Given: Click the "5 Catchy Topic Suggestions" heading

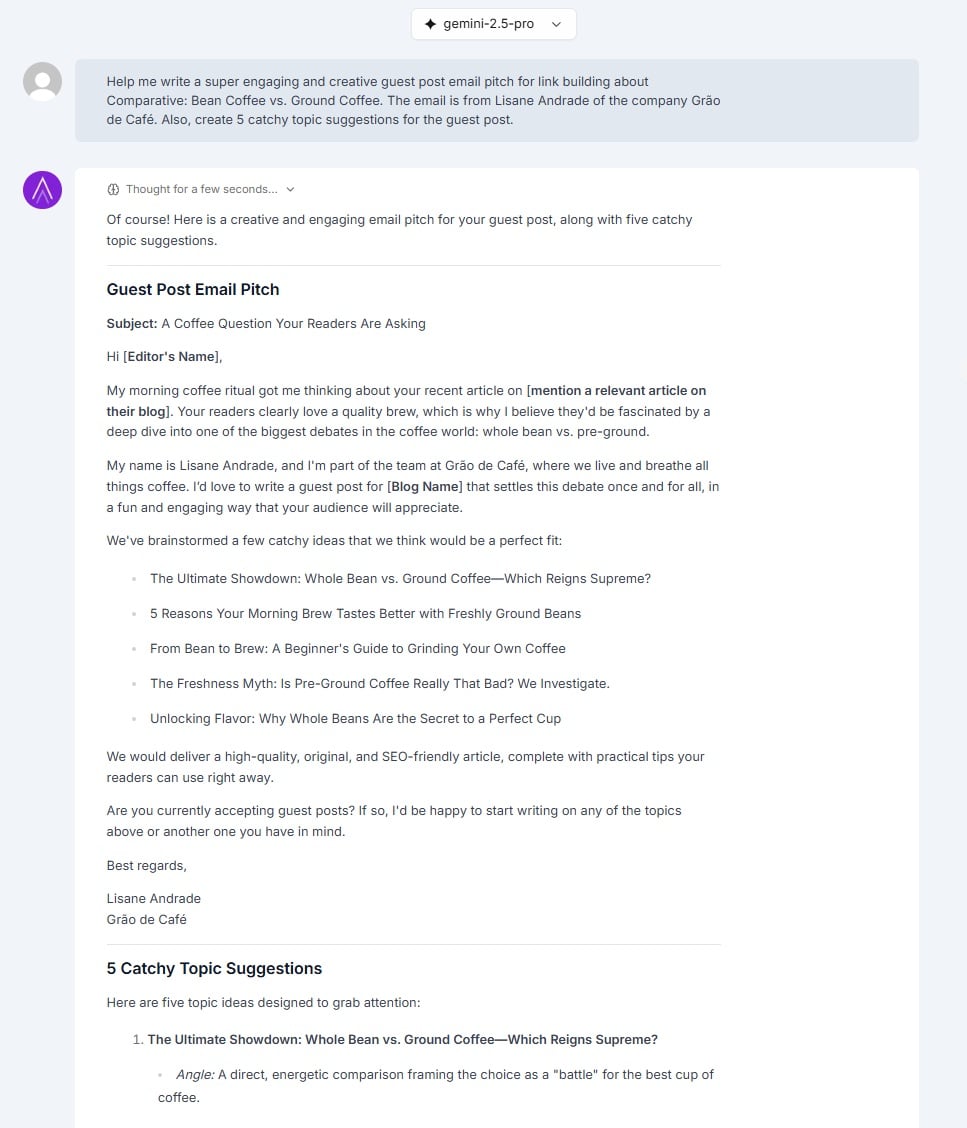Looking at the screenshot, I should (x=214, y=968).
